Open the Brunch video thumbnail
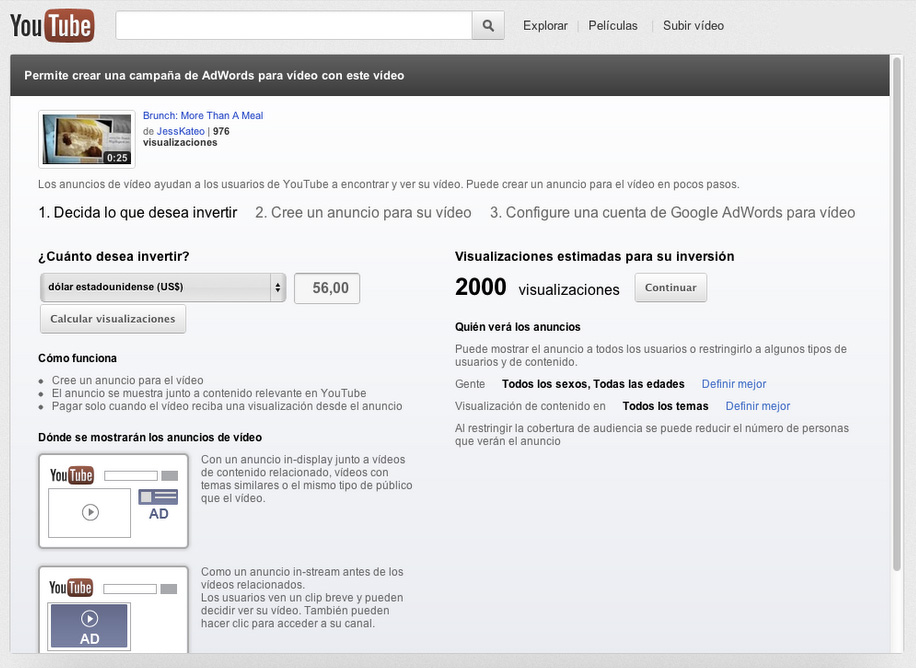Image resolution: width=916 pixels, height=668 pixels. pos(86,139)
